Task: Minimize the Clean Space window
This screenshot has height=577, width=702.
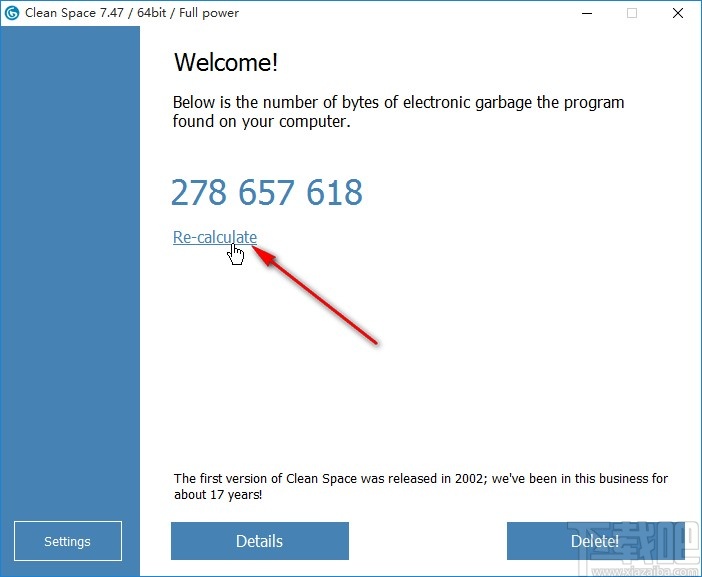Action: [587, 13]
